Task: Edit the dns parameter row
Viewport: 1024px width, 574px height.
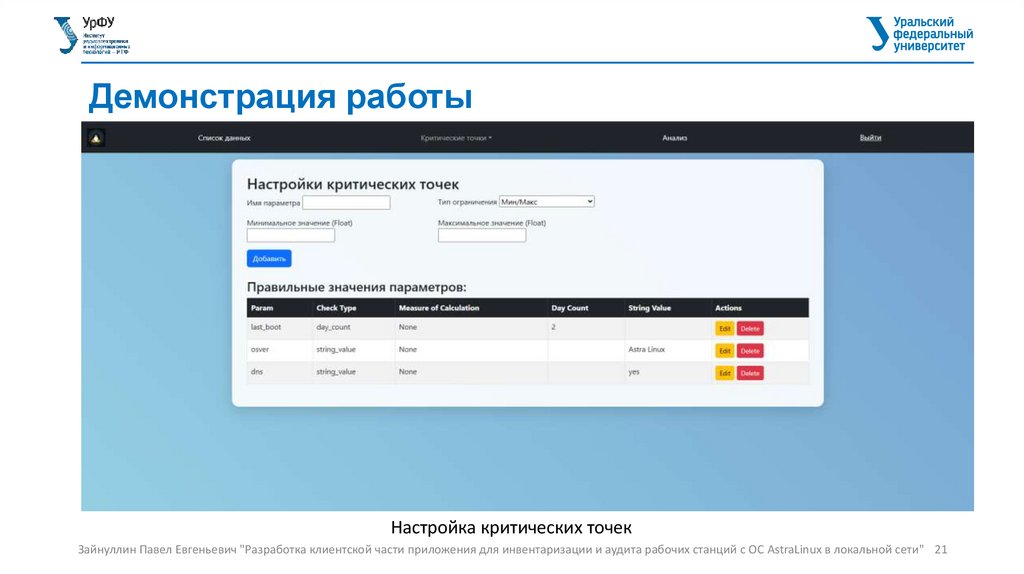Action: (x=724, y=373)
